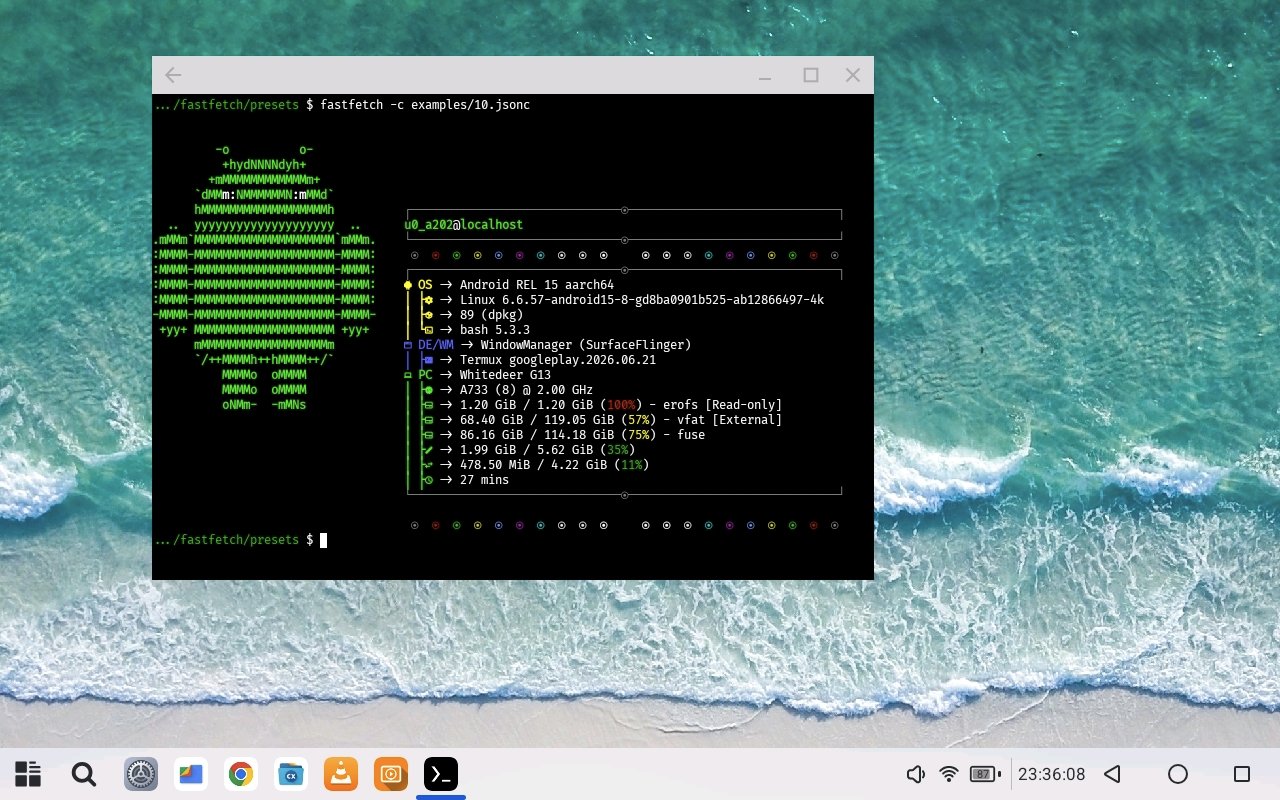Click the erofs [Read-only] disk line
The image size is (1280, 800).
click(621, 405)
